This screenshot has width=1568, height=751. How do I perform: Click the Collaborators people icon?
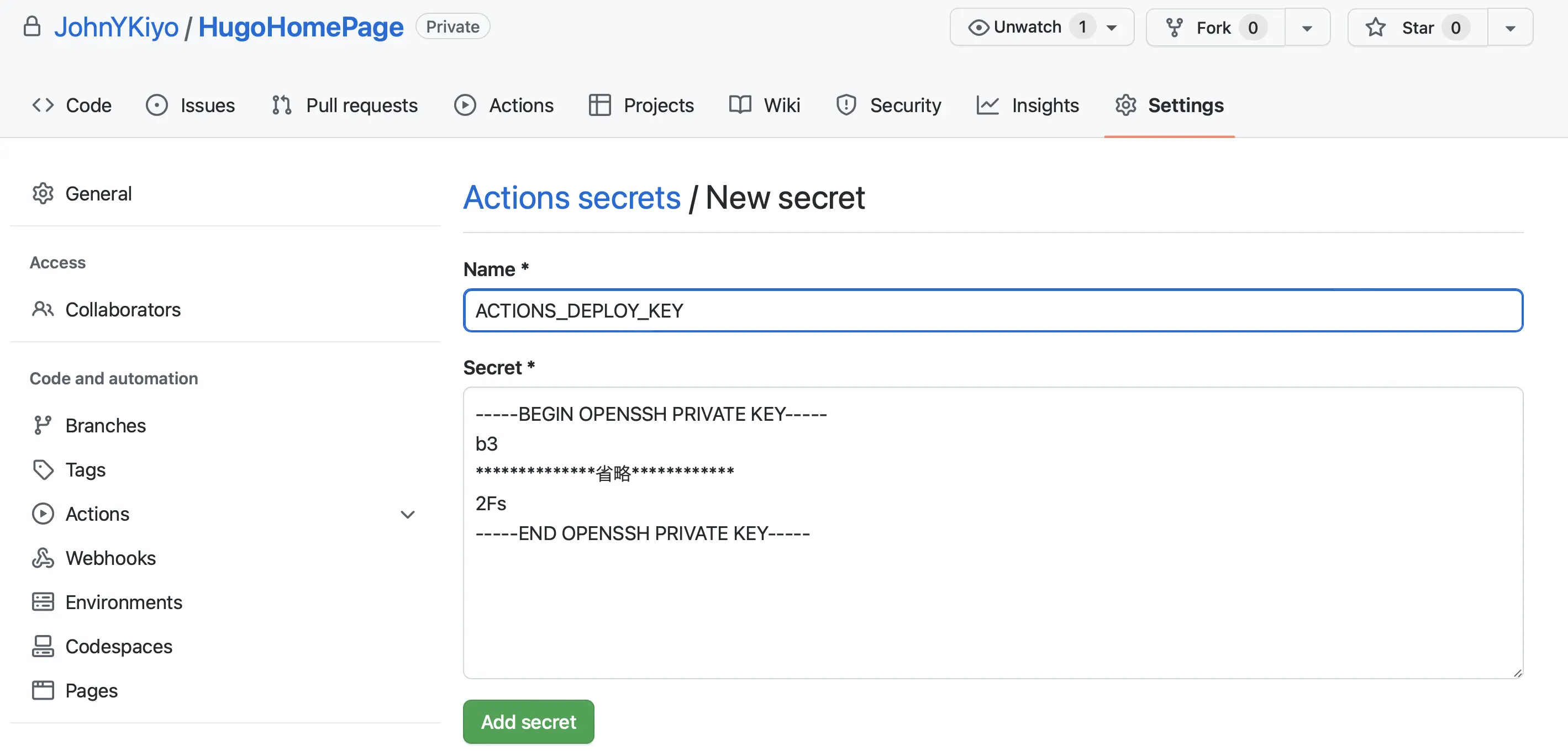[x=43, y=309]
